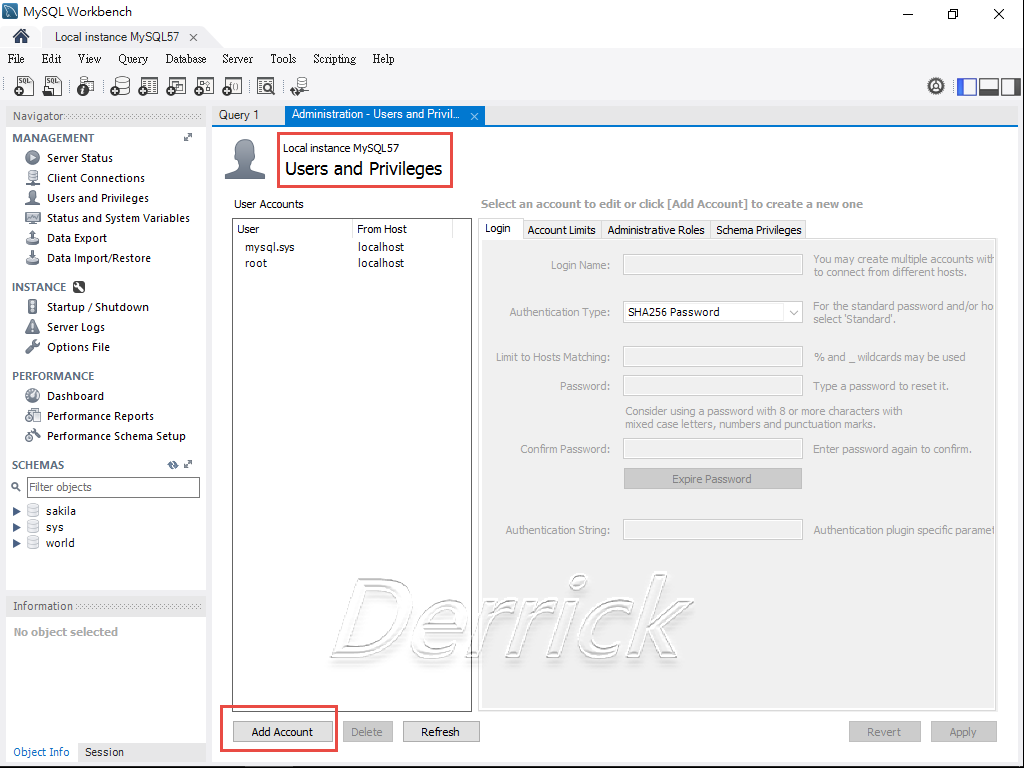Open SQL script file icon
The height and width of the screenshot is (768, 1024).
(x=52, y=86)
